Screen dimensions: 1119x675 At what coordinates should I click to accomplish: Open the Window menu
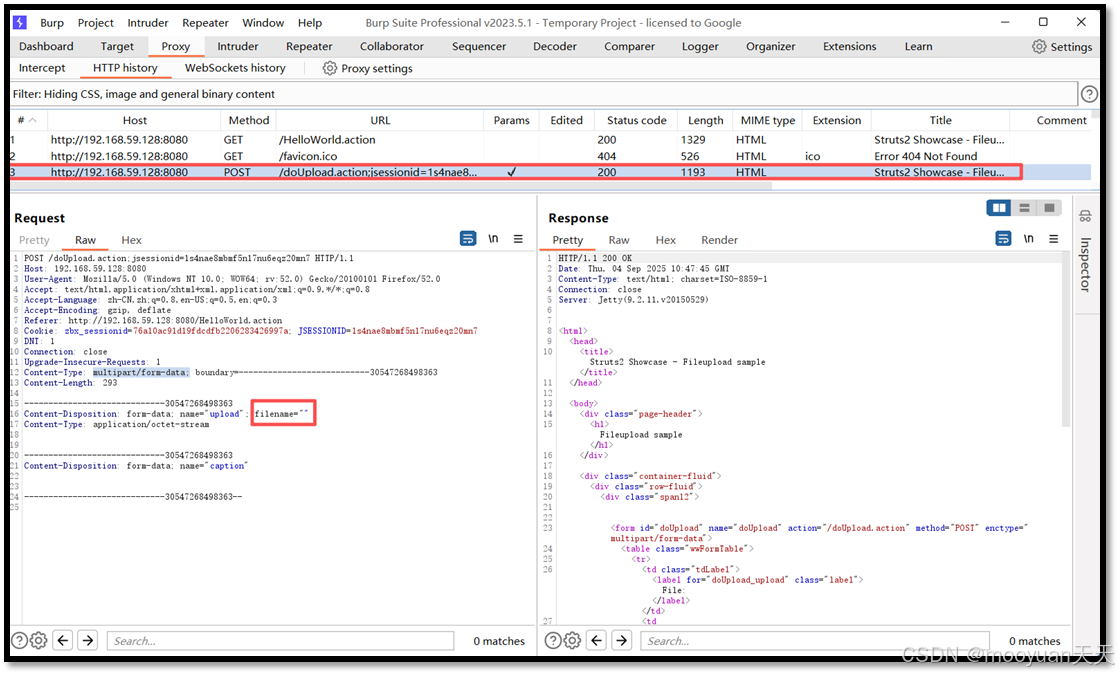tap(263, 23)
